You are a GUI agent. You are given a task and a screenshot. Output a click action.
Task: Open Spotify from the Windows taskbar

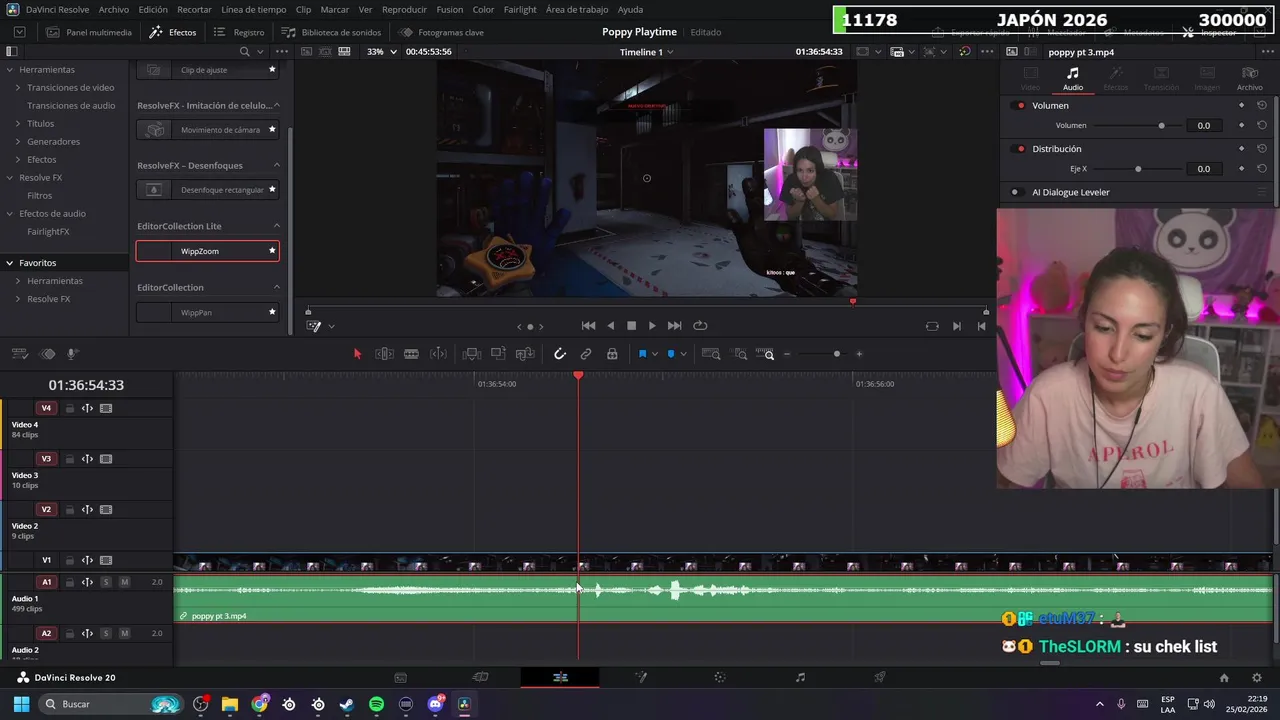376,704
